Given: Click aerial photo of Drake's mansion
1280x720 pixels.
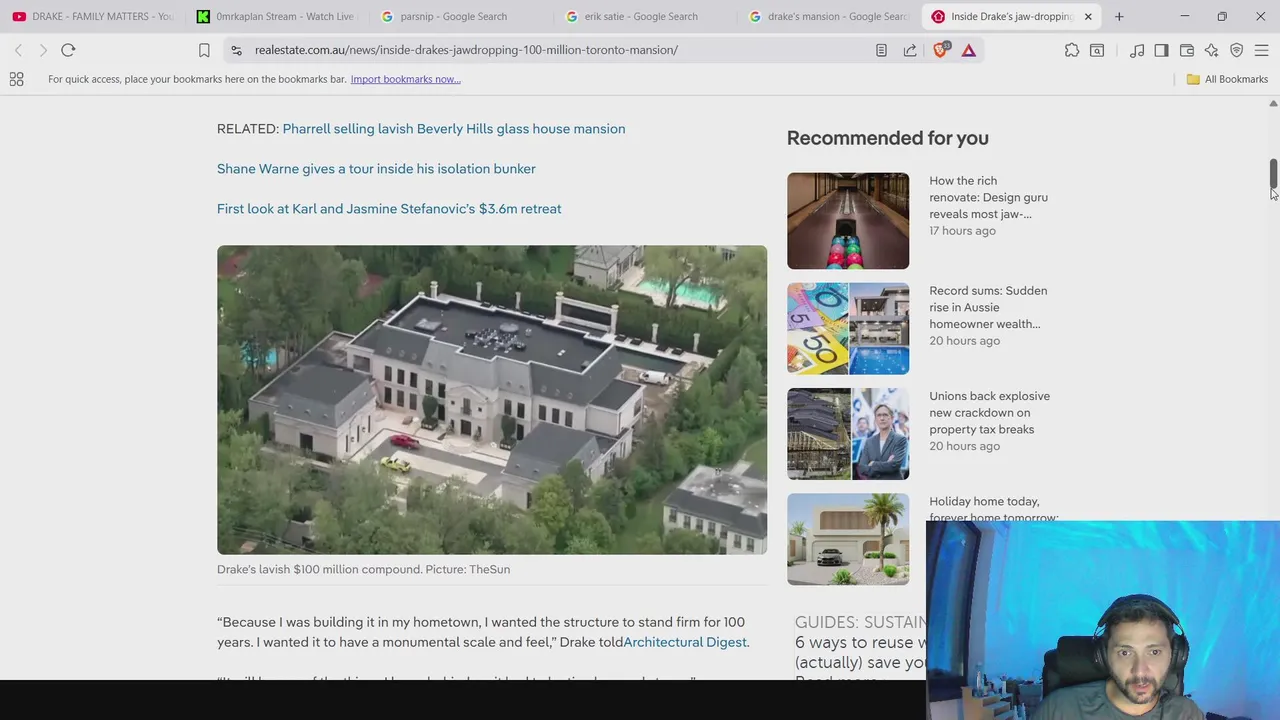Looking at the screenshot, I should pyautogui.click(x=492, y=400).
